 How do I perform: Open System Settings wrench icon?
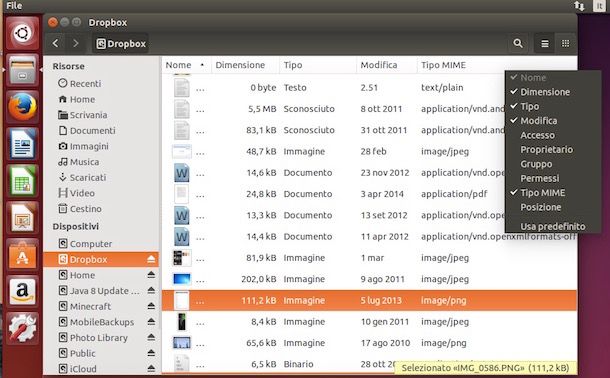click(22, 328)
